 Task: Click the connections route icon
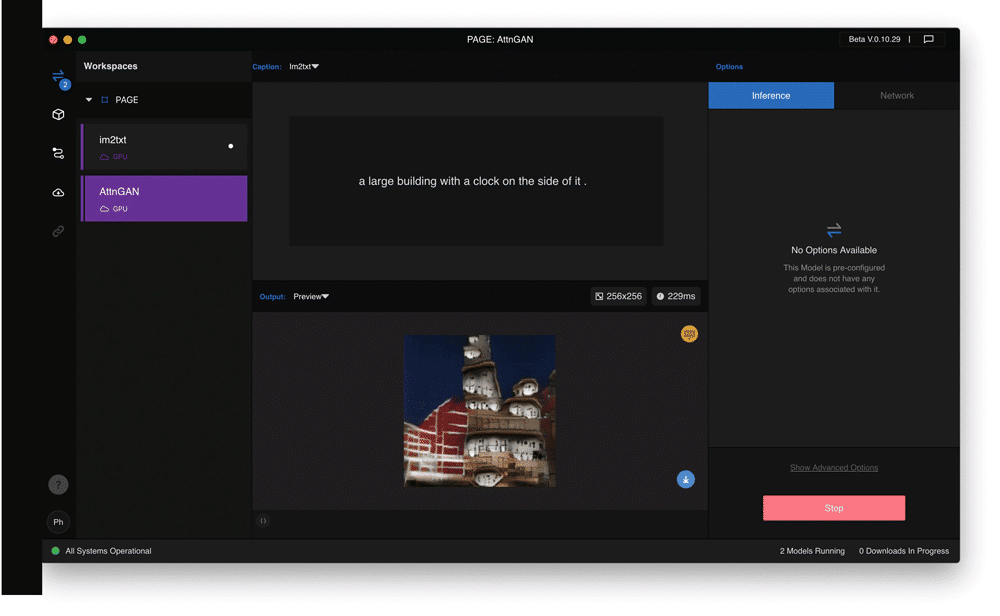[58, 153]
